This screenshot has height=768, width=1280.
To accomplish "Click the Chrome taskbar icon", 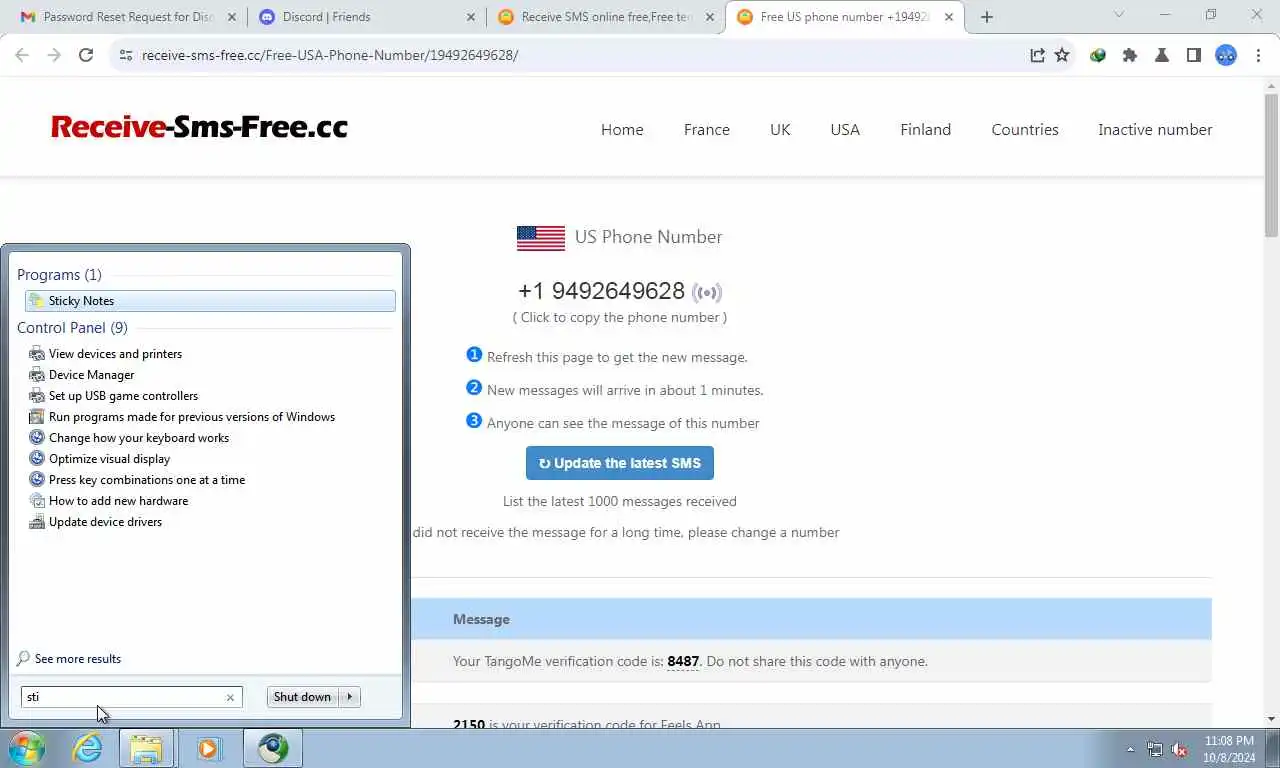I will pyautogui.click(x=272, y=748).
